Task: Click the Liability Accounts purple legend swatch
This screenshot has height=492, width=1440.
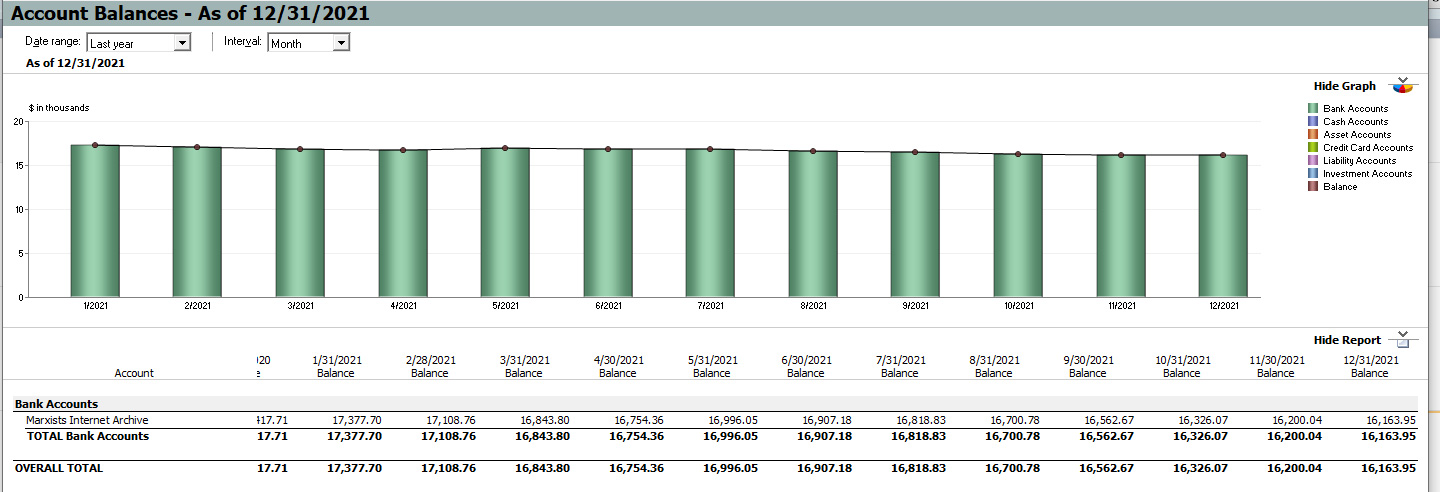Action: [1313, 160]
